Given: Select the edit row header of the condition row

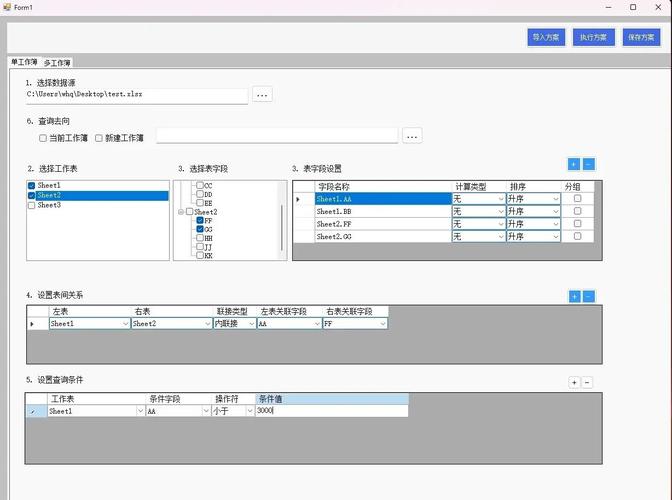Looking at the screenshot, I should [x=36, y=411].
